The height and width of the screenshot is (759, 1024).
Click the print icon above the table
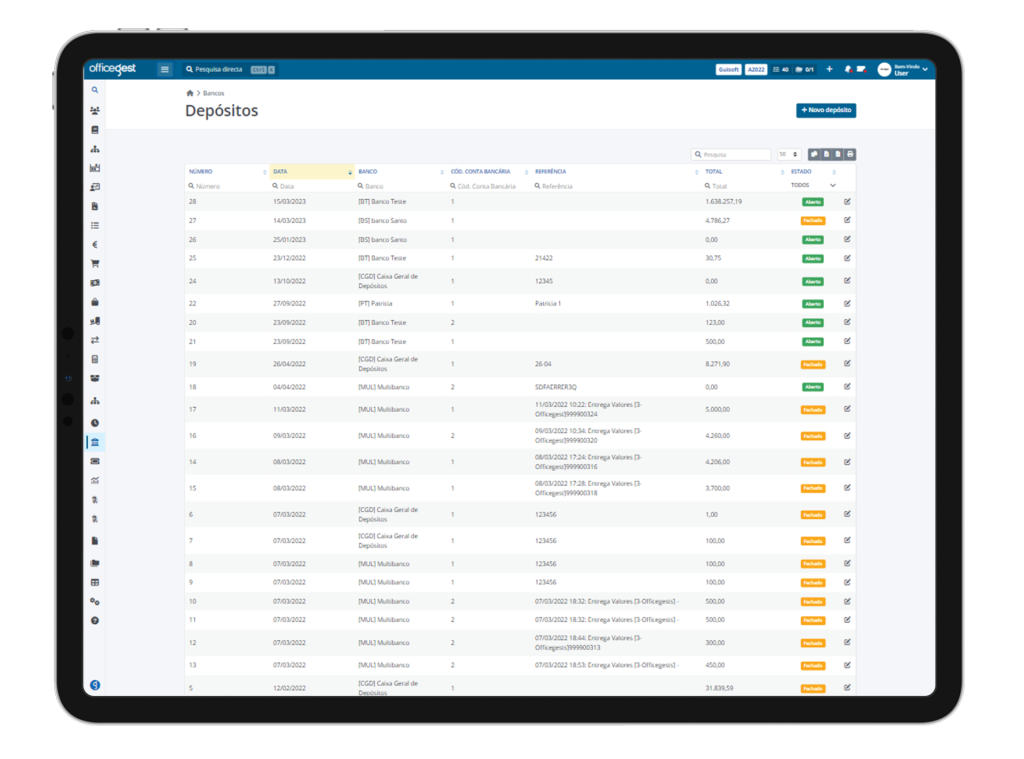coord(850,154)
